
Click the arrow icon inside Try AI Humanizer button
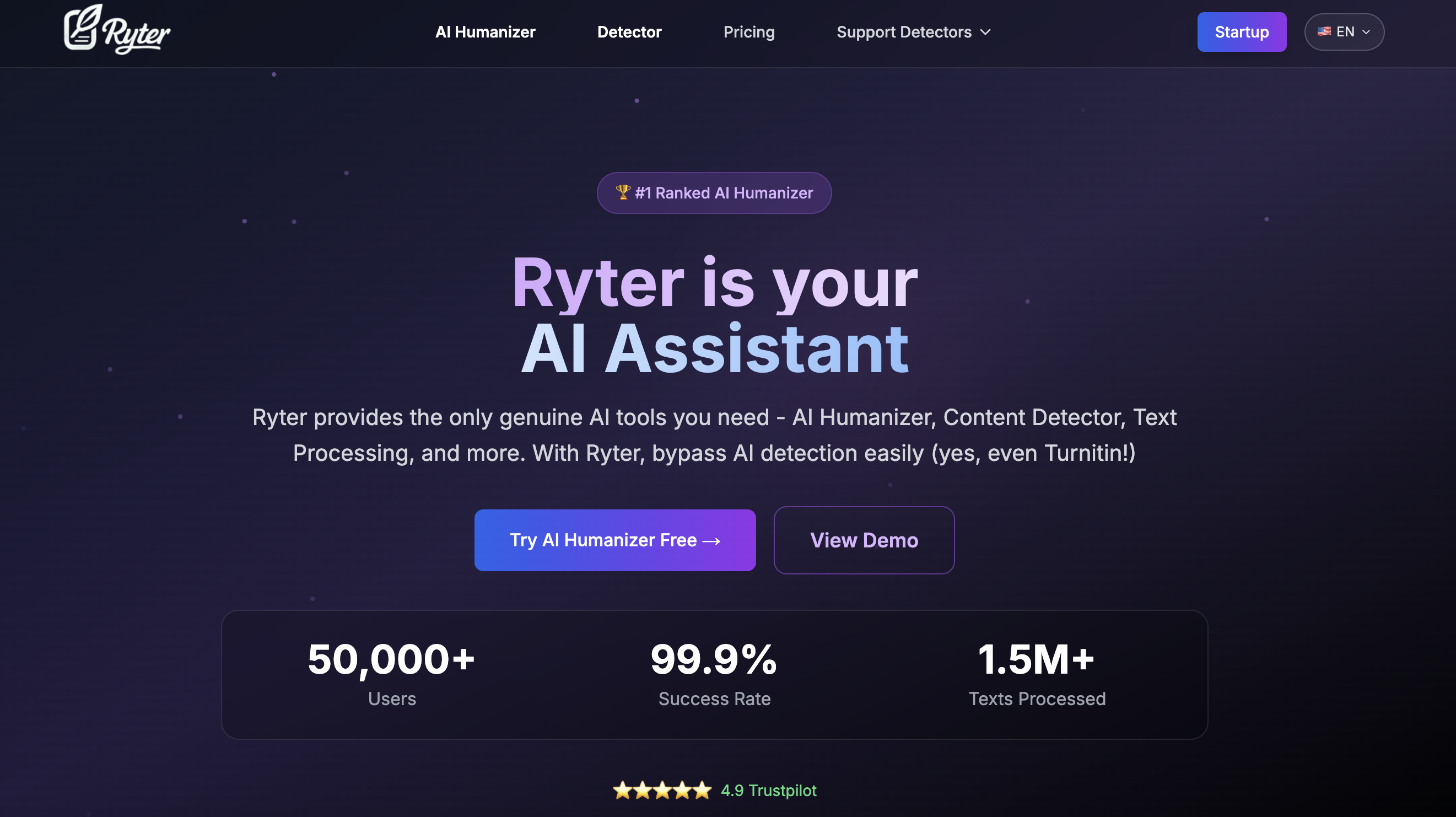coord(710,540)
